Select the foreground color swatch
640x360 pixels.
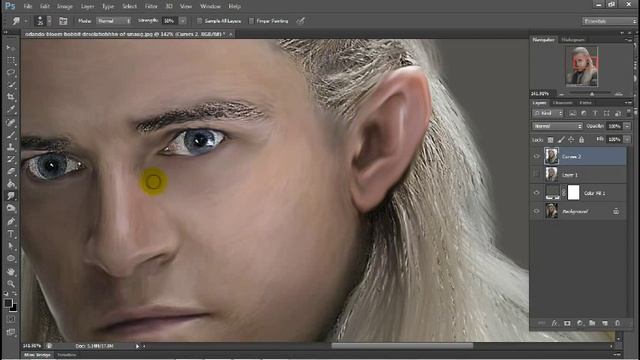[8, 303]
